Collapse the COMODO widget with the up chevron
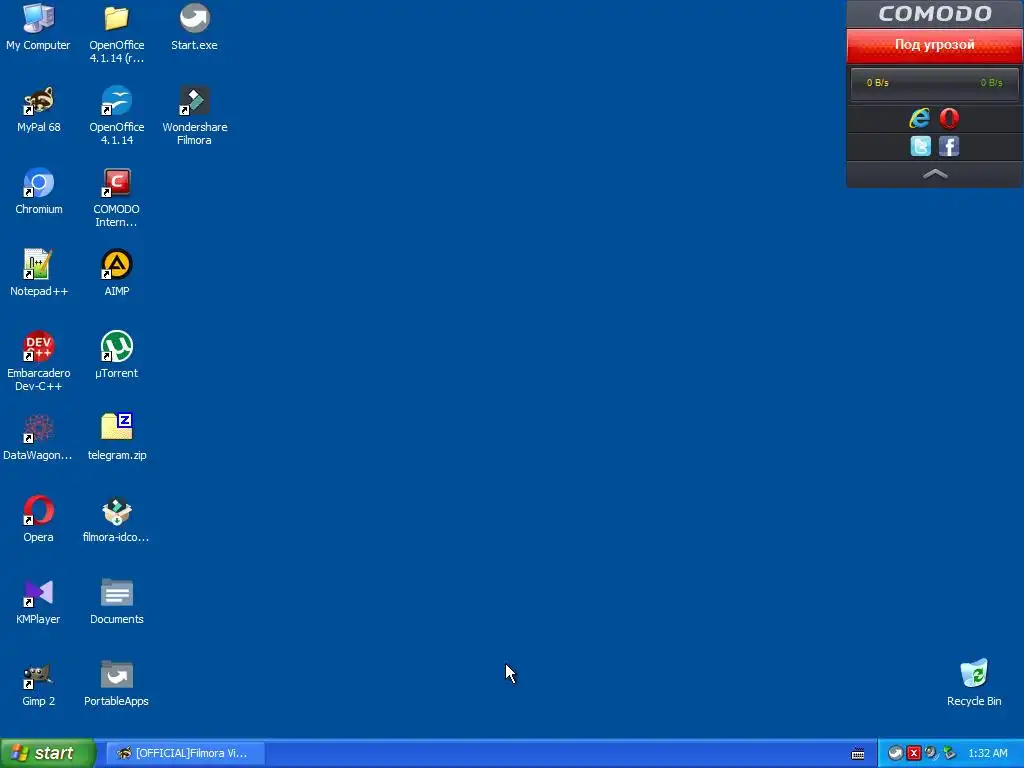1024x768 pixels. 935,174
